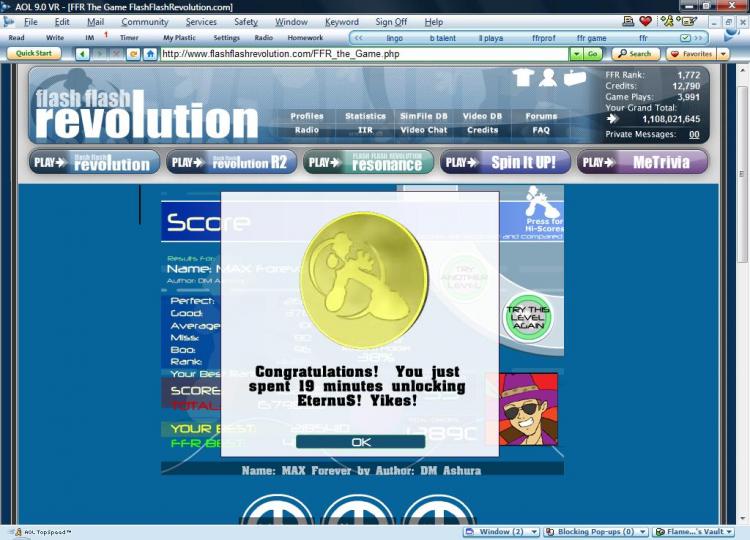Click the Write mail toolbar button
The width and height of the screenshot is (750, 540).
[x=55, y=38]
